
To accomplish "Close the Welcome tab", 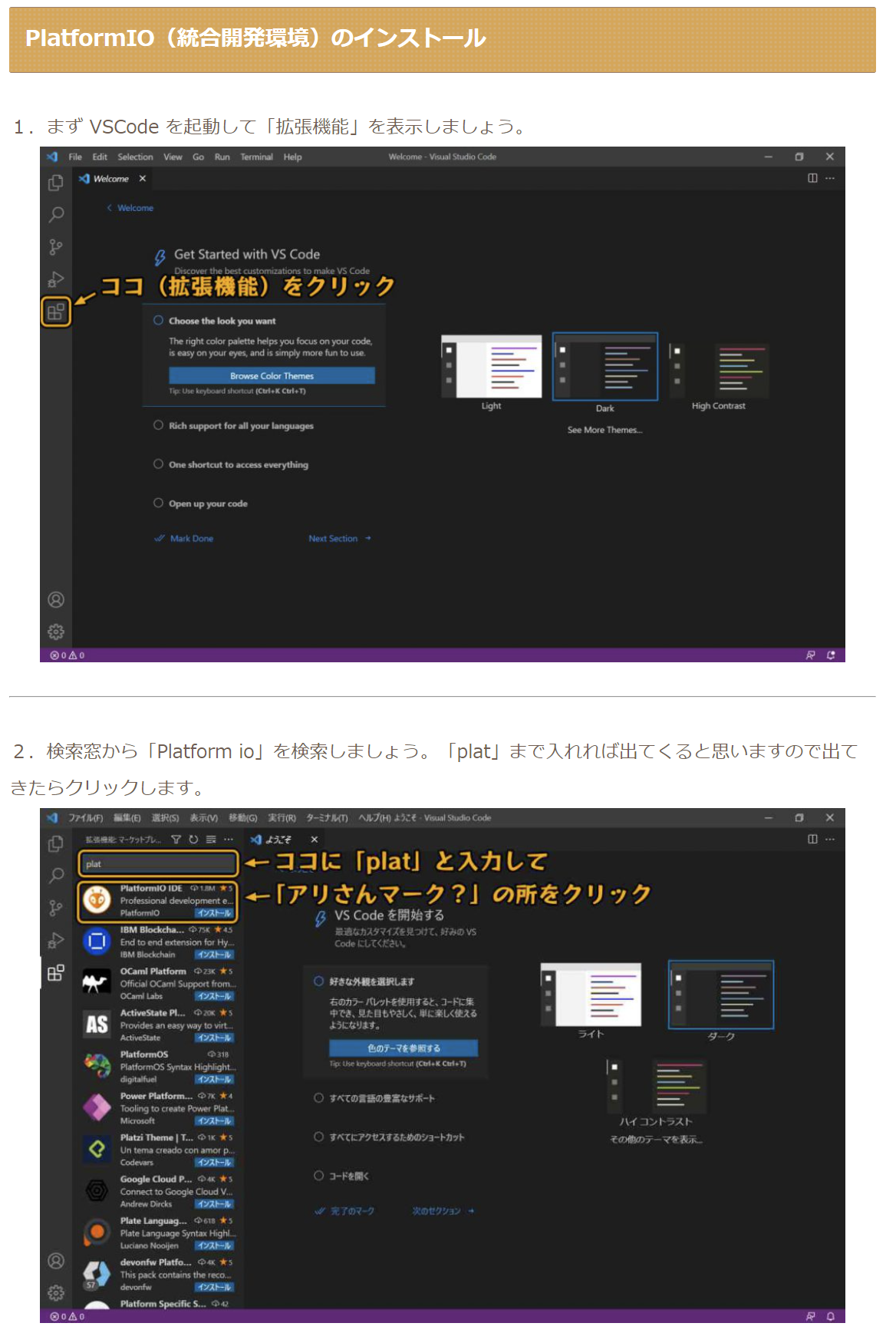I will coord(143,179).
